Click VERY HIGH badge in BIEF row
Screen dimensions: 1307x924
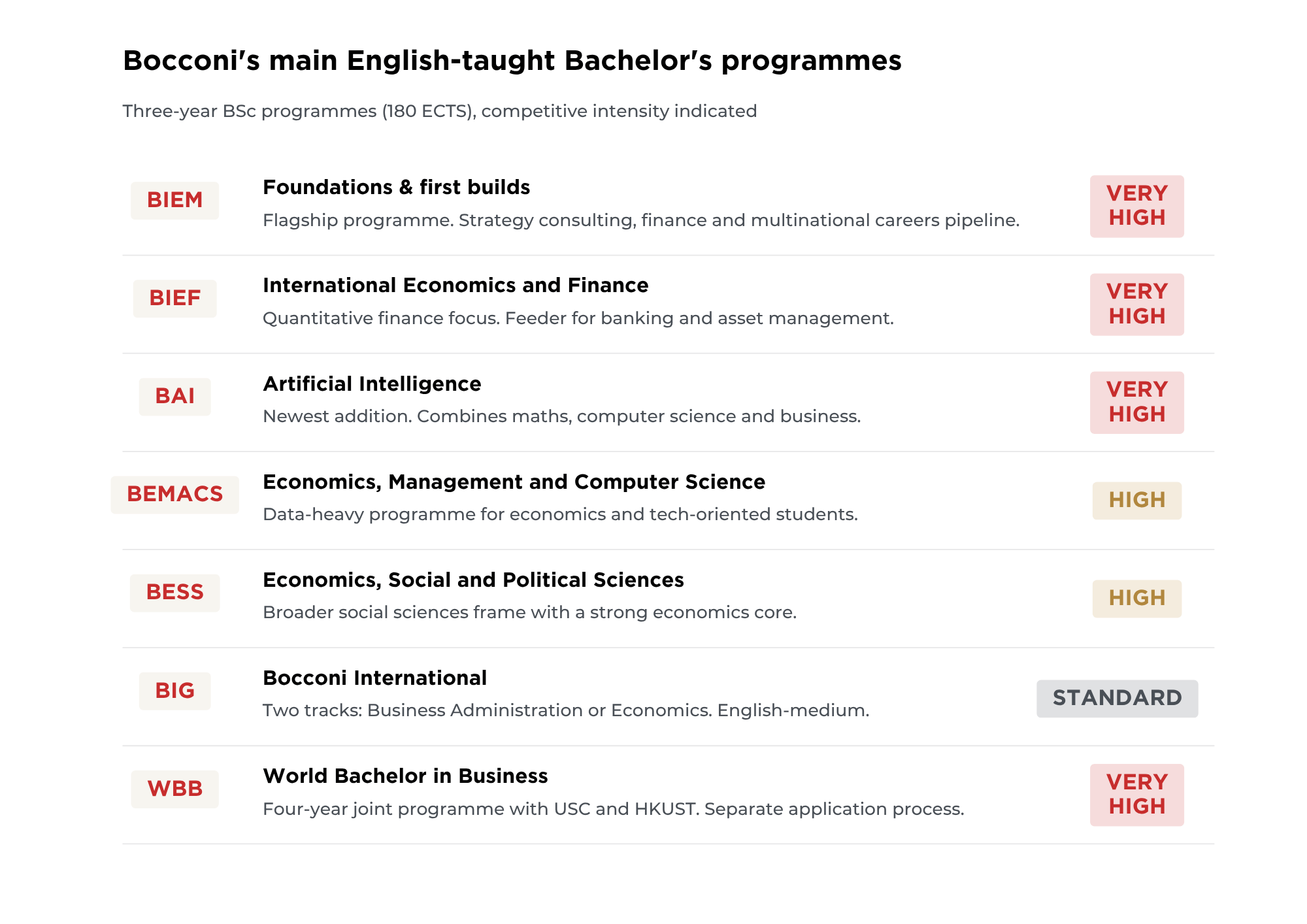[x=1136, y=305]
